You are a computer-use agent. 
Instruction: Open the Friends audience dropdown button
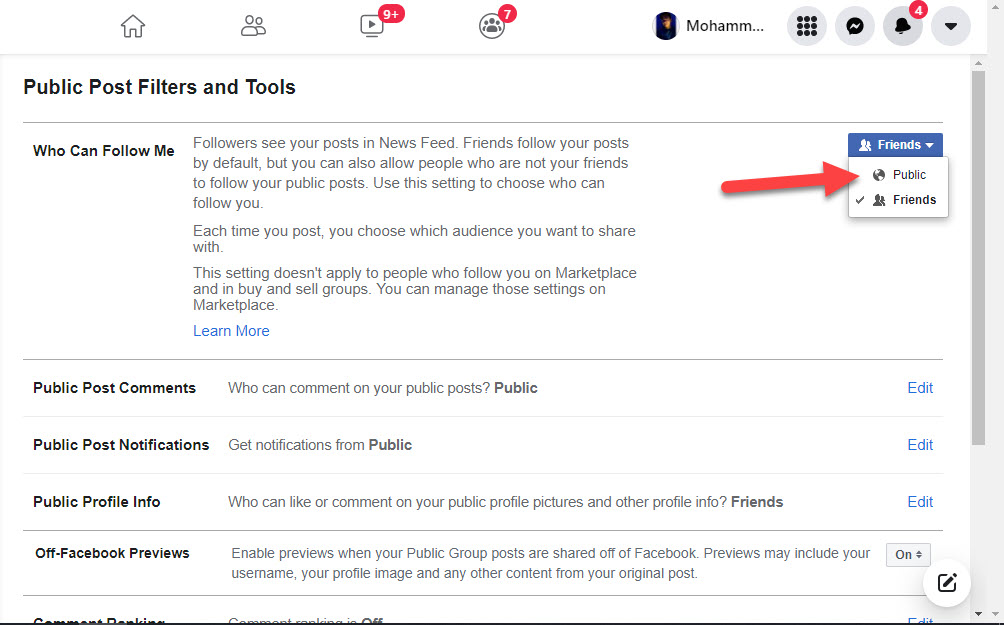click(895, 145)
